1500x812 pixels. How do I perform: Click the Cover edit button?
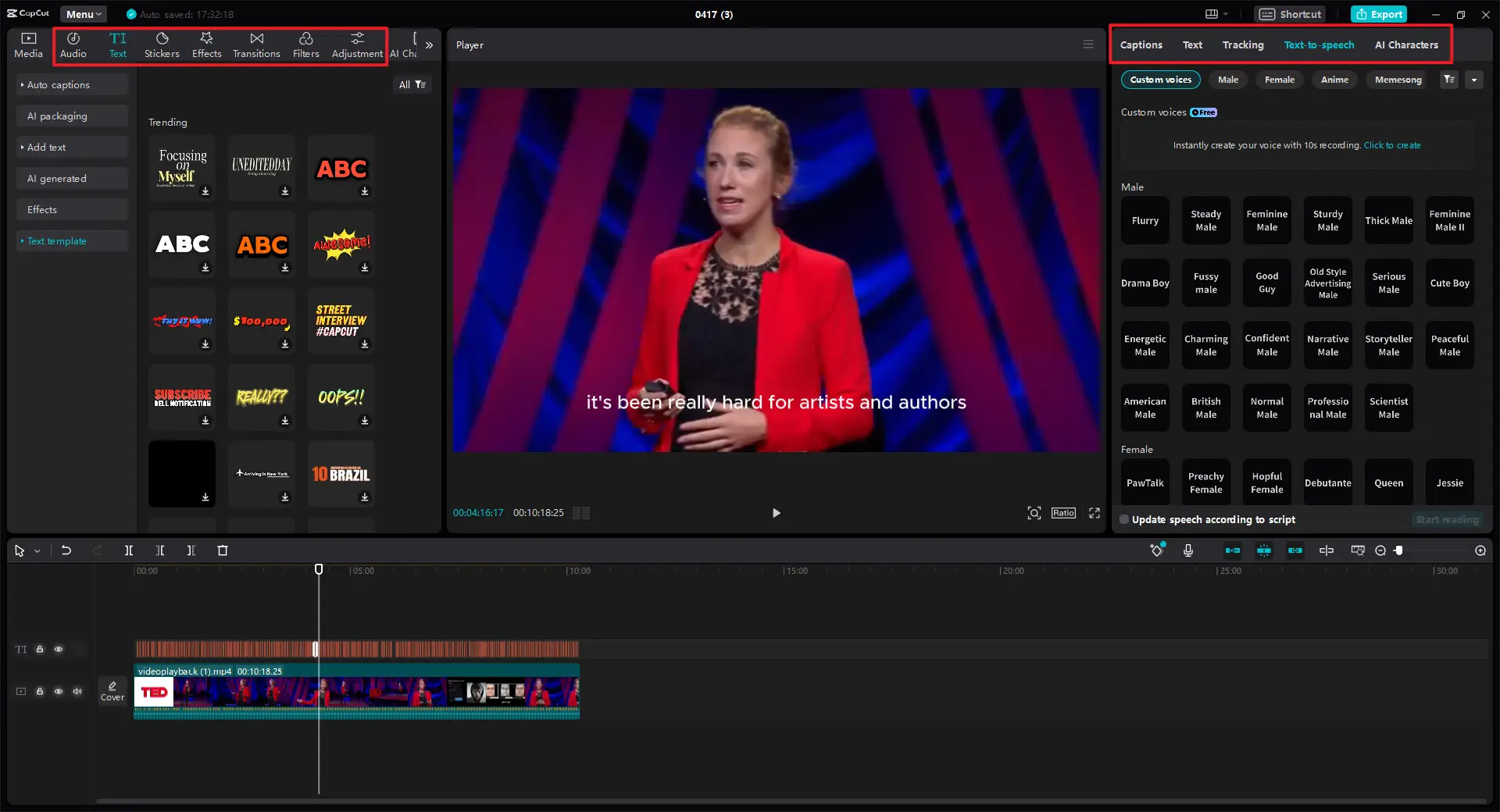[x=112, y=691]
